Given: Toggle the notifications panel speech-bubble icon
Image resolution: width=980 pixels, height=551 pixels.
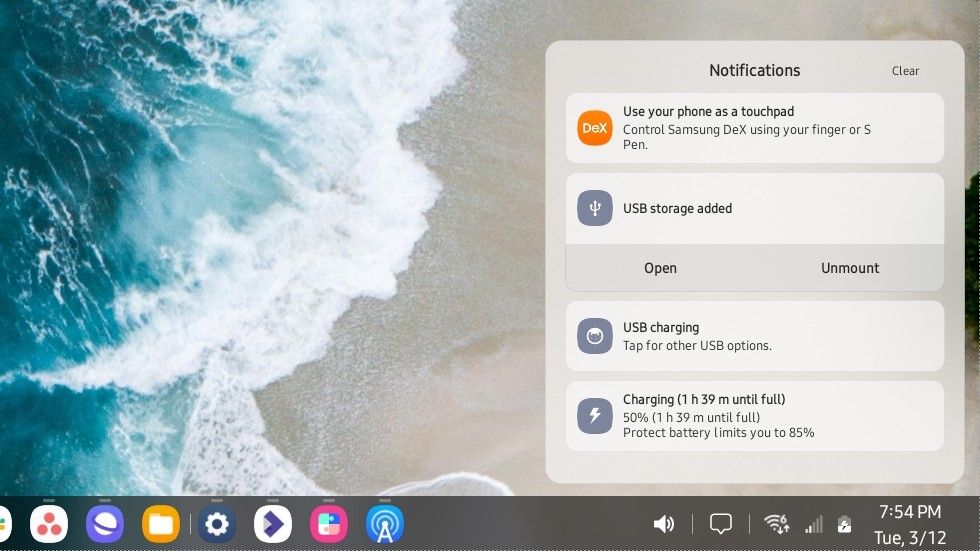Looking at the screenshot, I should point(721,524).
